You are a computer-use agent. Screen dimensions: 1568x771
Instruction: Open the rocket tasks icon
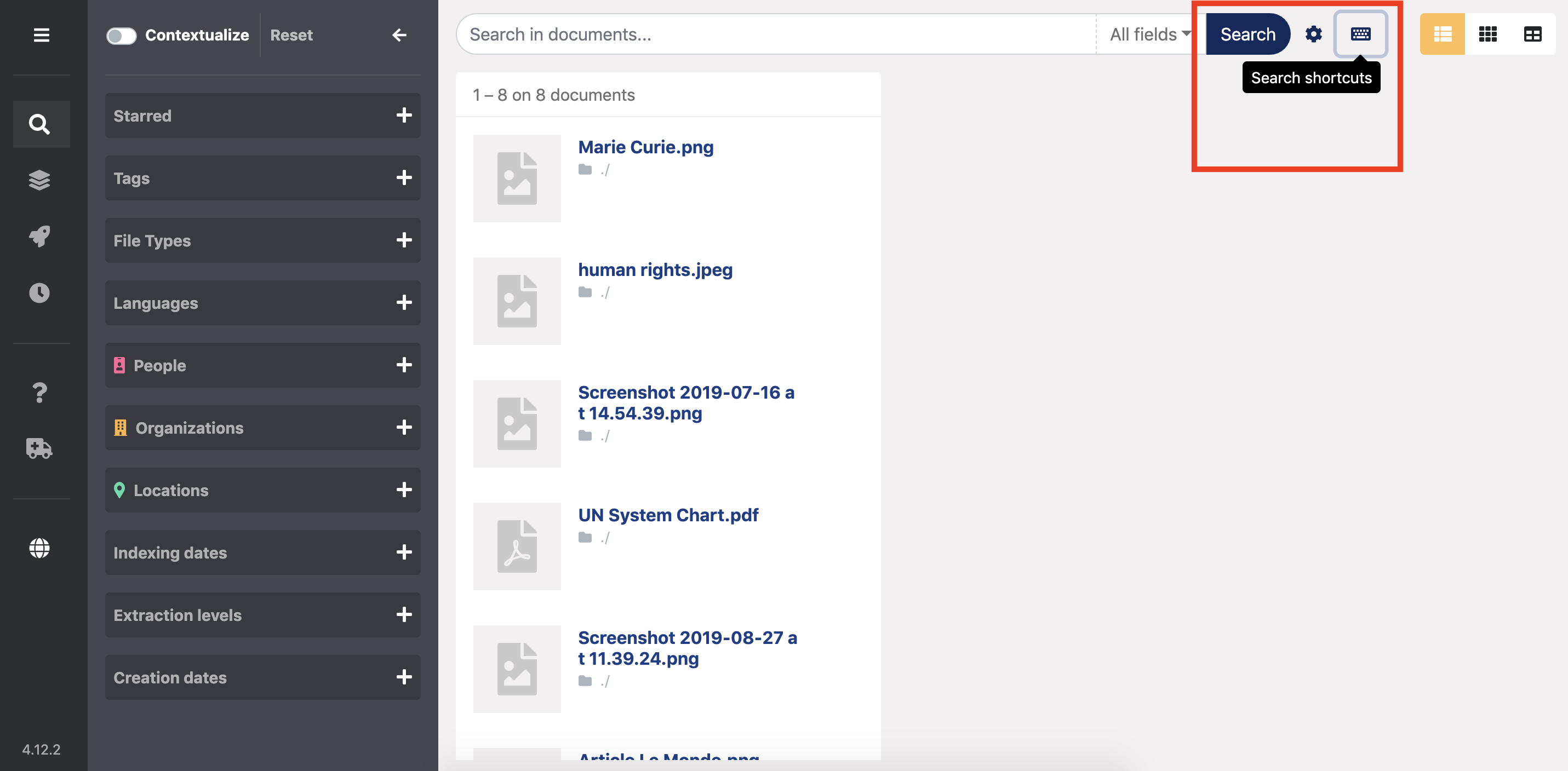click(39, 236)
